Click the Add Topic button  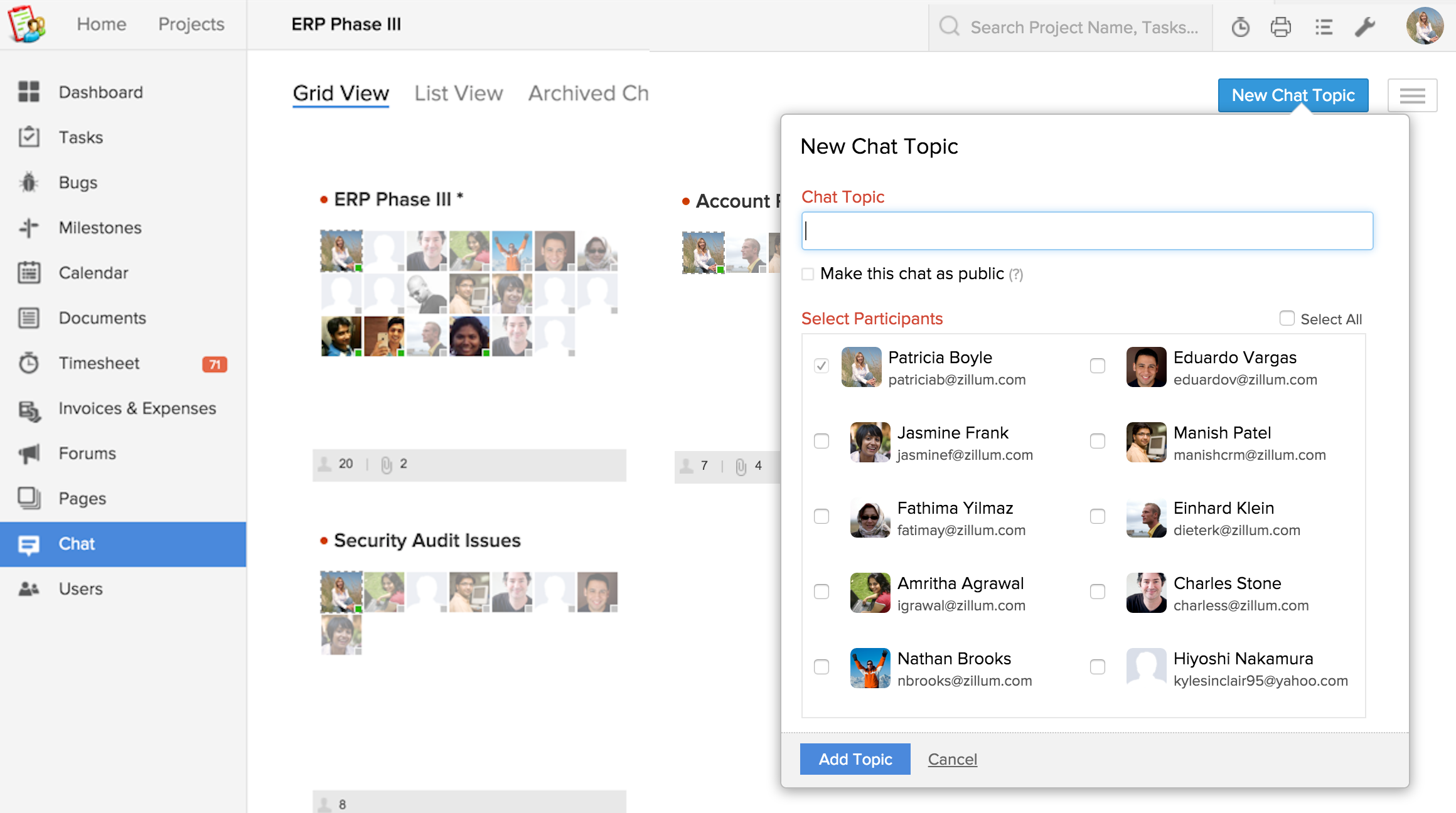(855, 759)
